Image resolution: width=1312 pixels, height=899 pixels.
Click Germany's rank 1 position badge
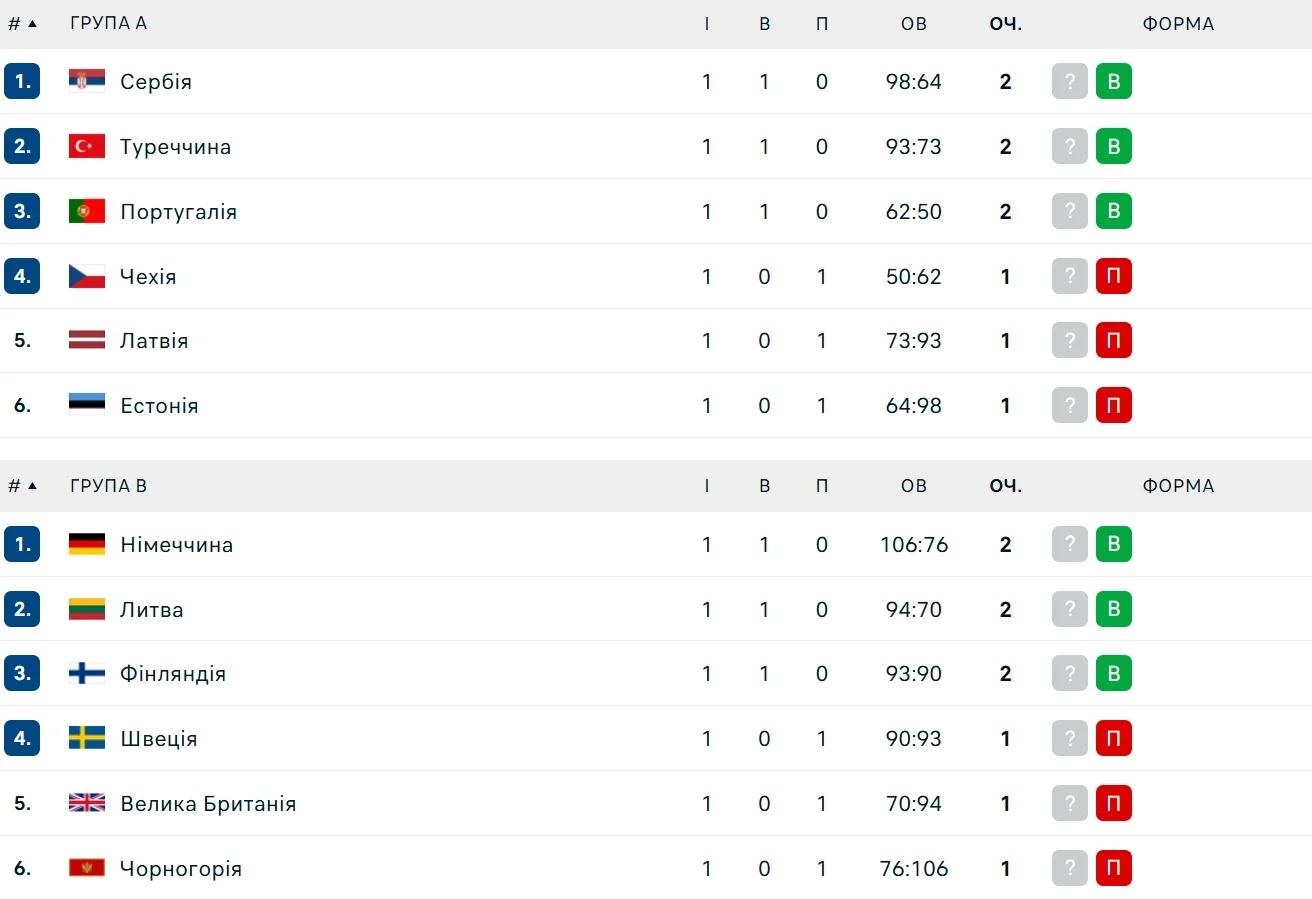coord(22,544)
